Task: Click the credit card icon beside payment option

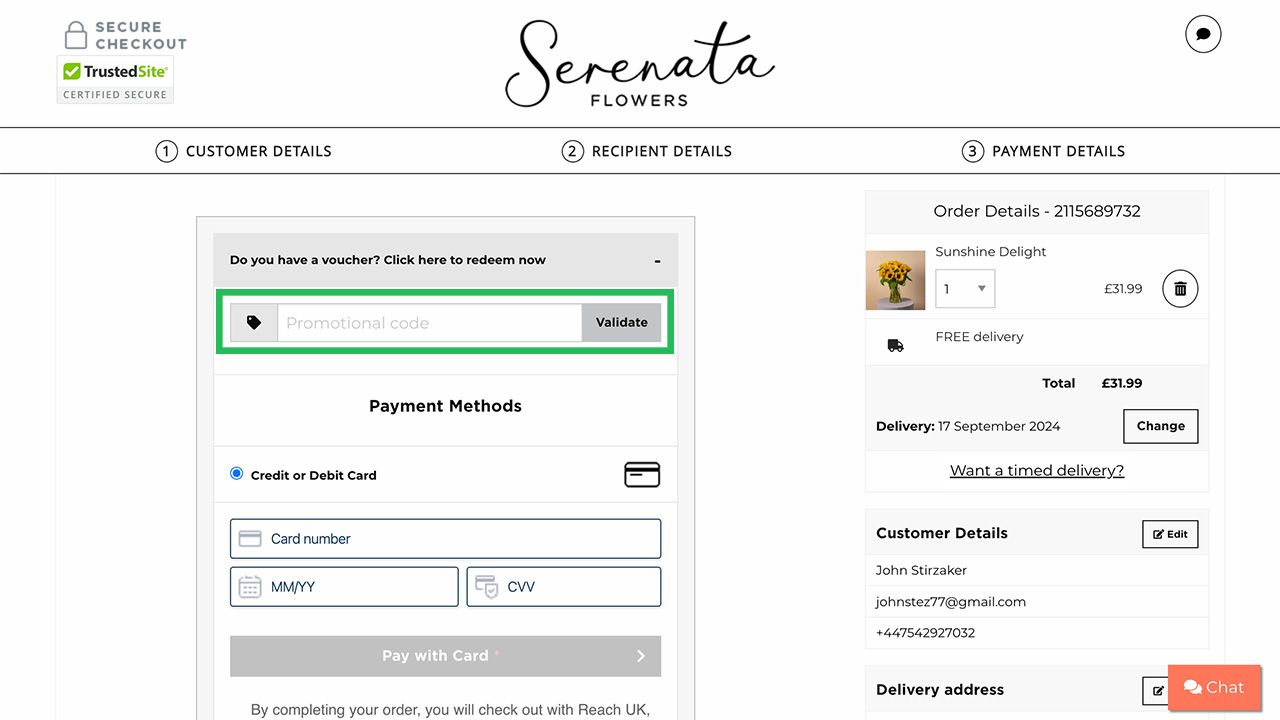Action: pyautogui.click(x=641, y=474)
